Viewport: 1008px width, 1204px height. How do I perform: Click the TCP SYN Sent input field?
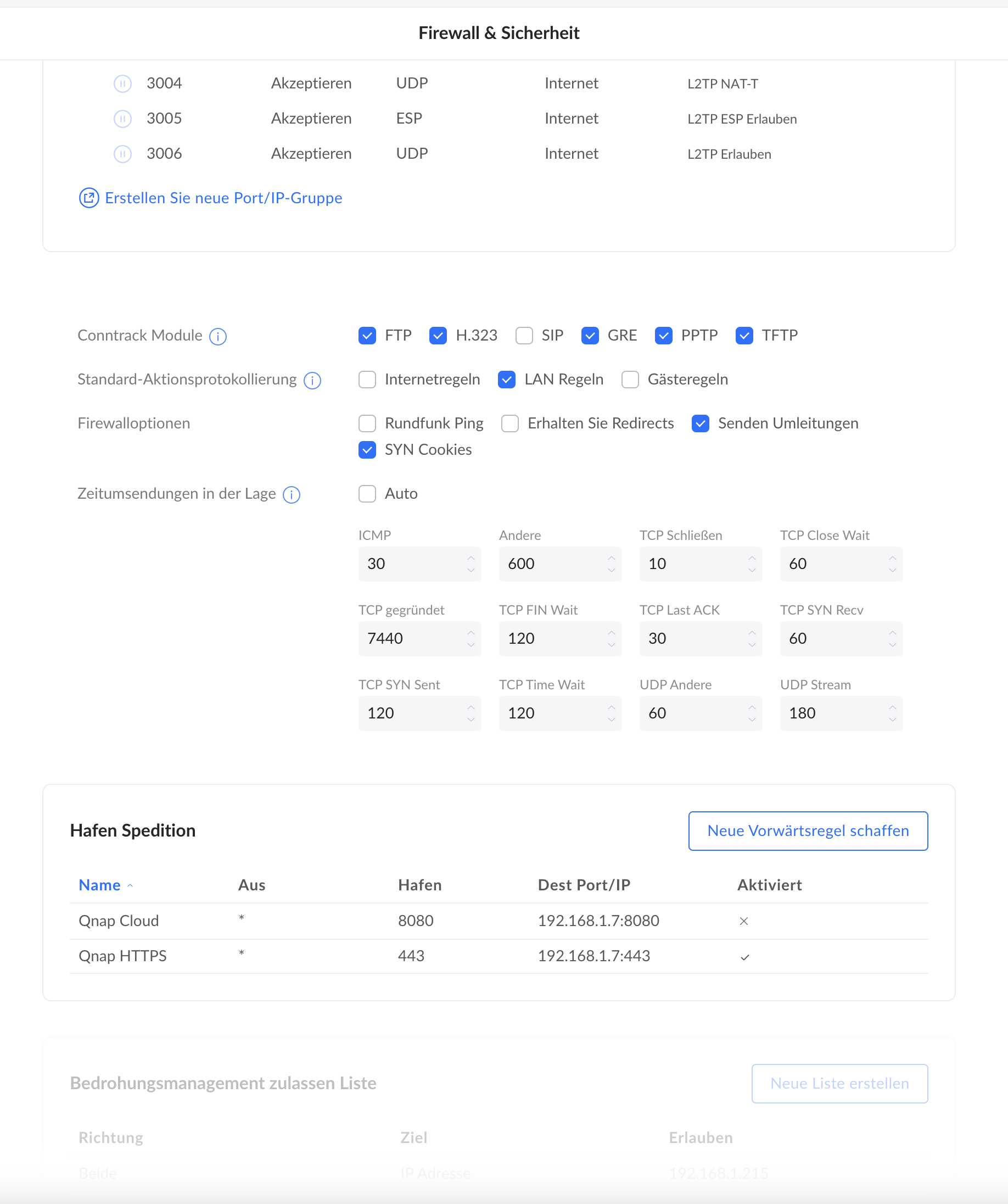[x=419, y=714]
